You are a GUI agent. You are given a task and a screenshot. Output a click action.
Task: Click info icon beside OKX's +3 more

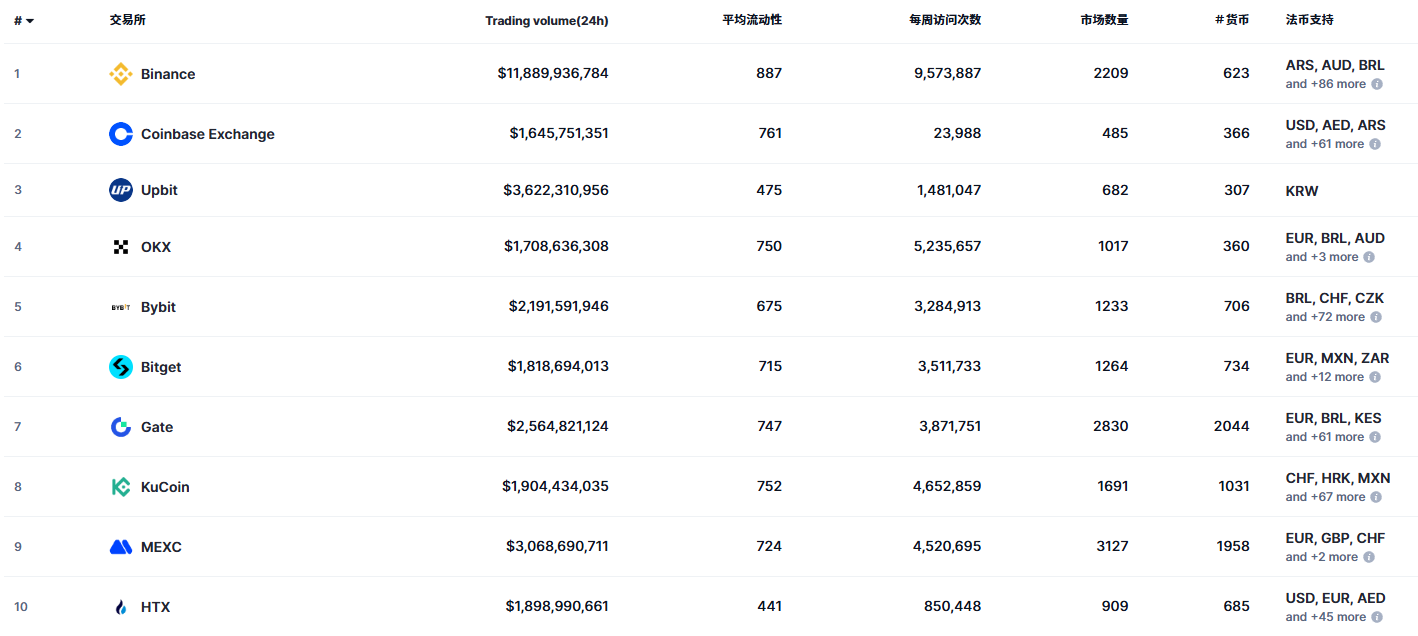pyautogui.click(x=1369, y=257)
